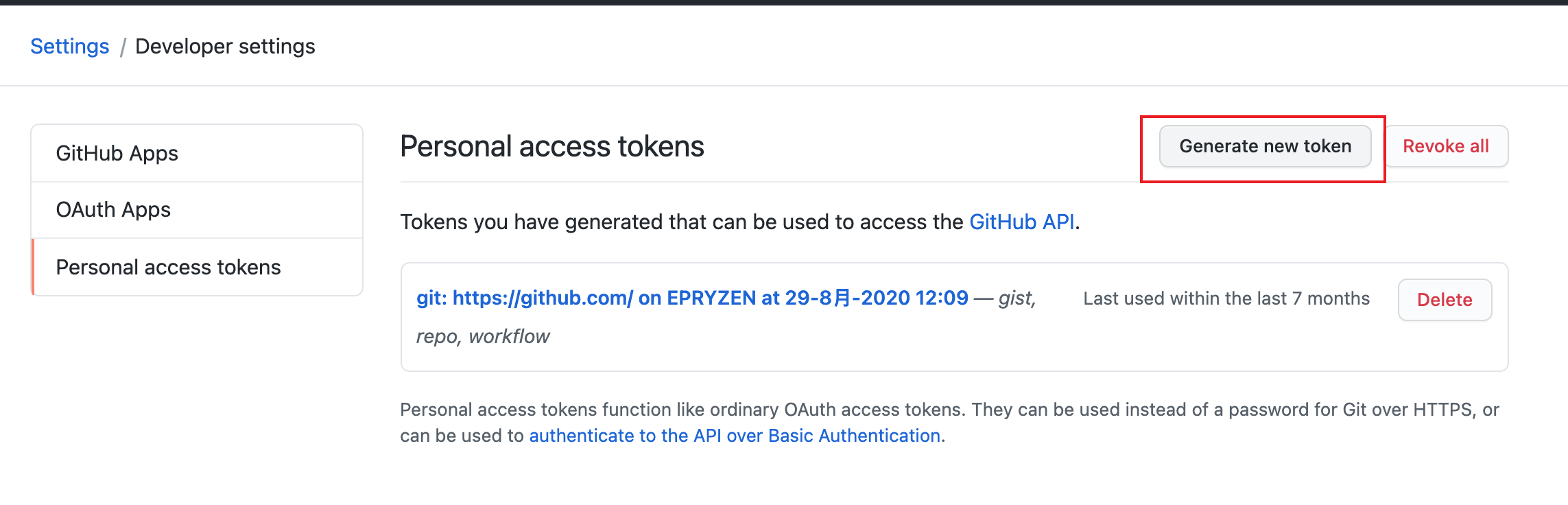Image resolution: width=1568 pixels, height=505 pixels.
Task: Select Developer settings in the breadcrumb
Action: point(224,46)
